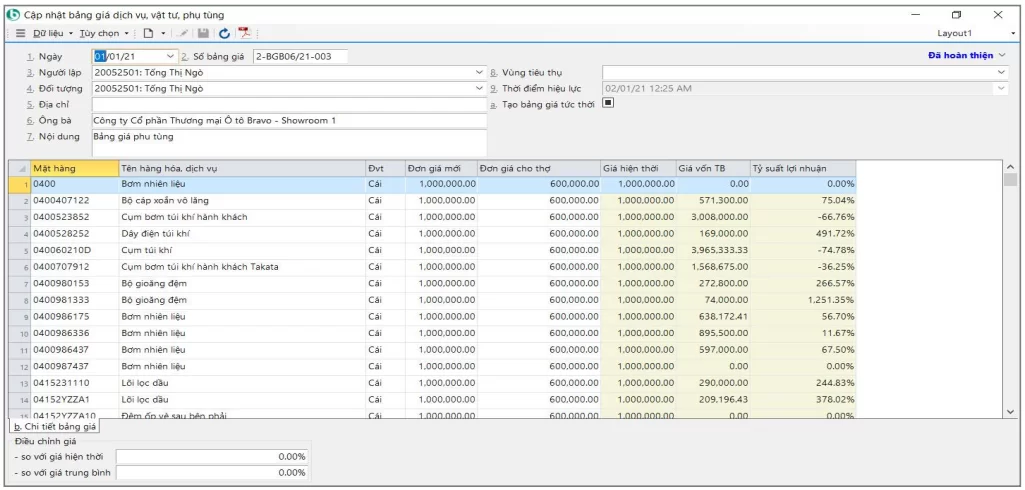Click the new document icon
The image size is (1025, 490).
coord(148,33)
